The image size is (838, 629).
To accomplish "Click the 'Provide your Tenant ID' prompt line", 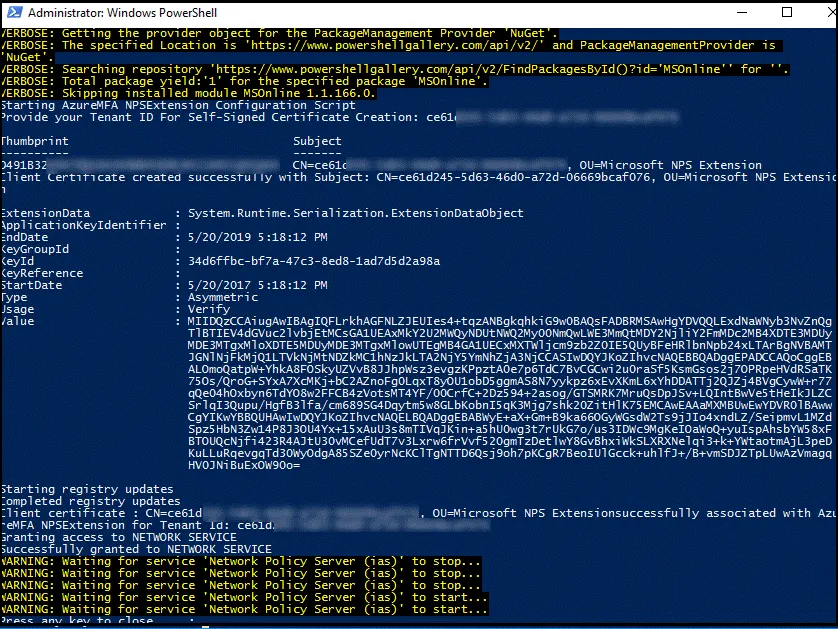I will click(339, 117).
